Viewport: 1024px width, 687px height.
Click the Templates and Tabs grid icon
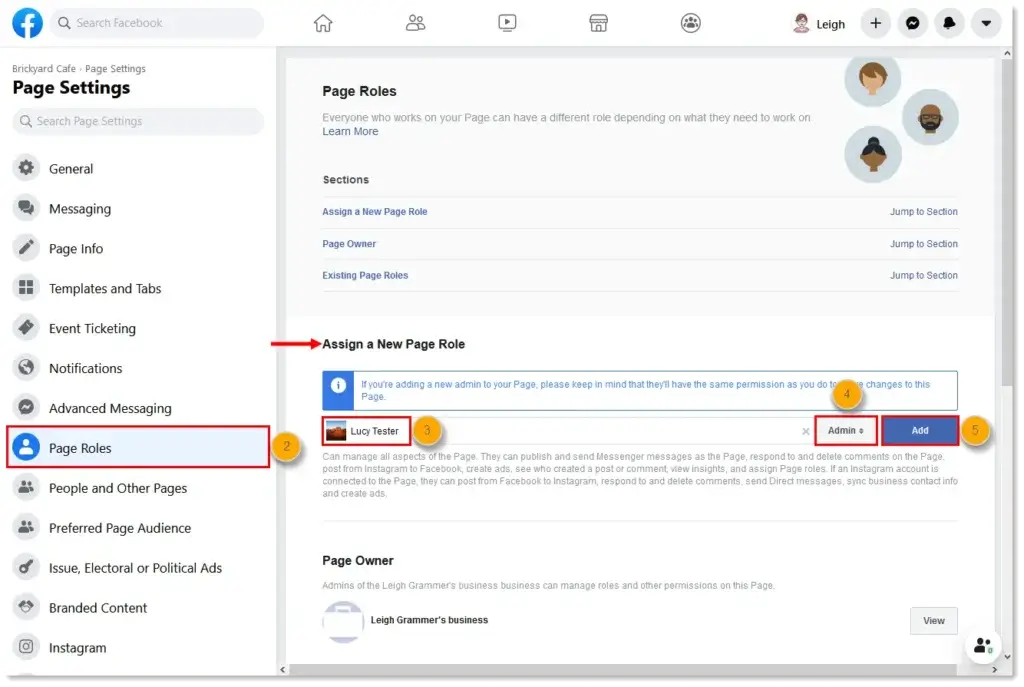pyautogui.click(x=26, y=288)
